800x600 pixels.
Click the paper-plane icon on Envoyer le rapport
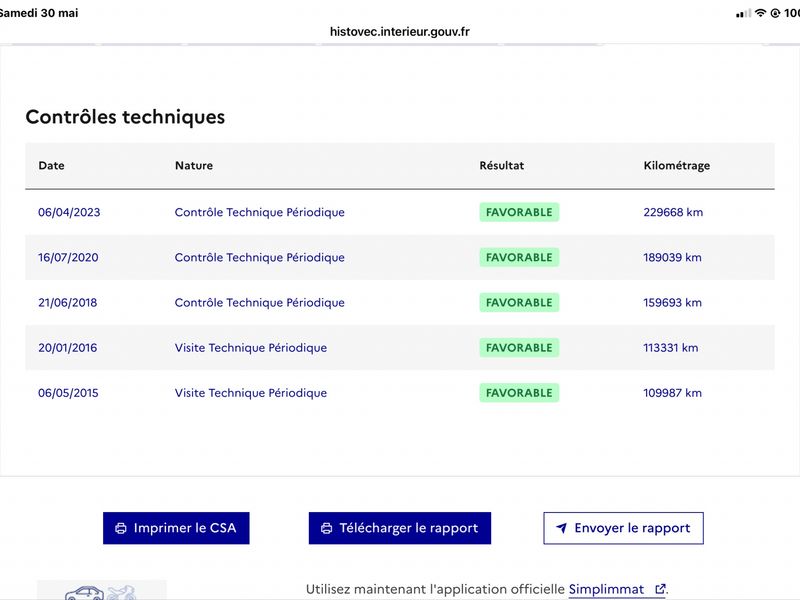point(561,528)
